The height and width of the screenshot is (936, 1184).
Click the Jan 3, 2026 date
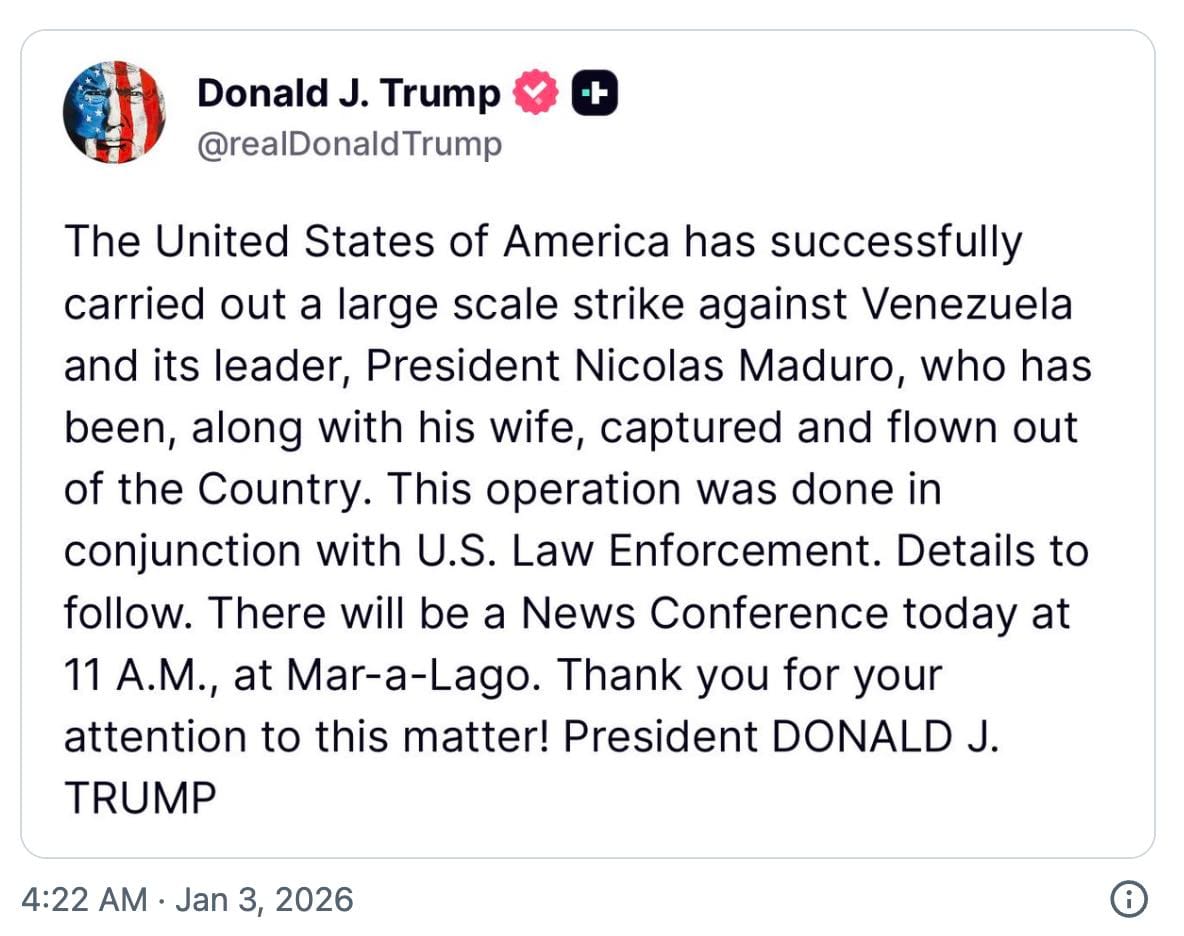pos(264,899)
